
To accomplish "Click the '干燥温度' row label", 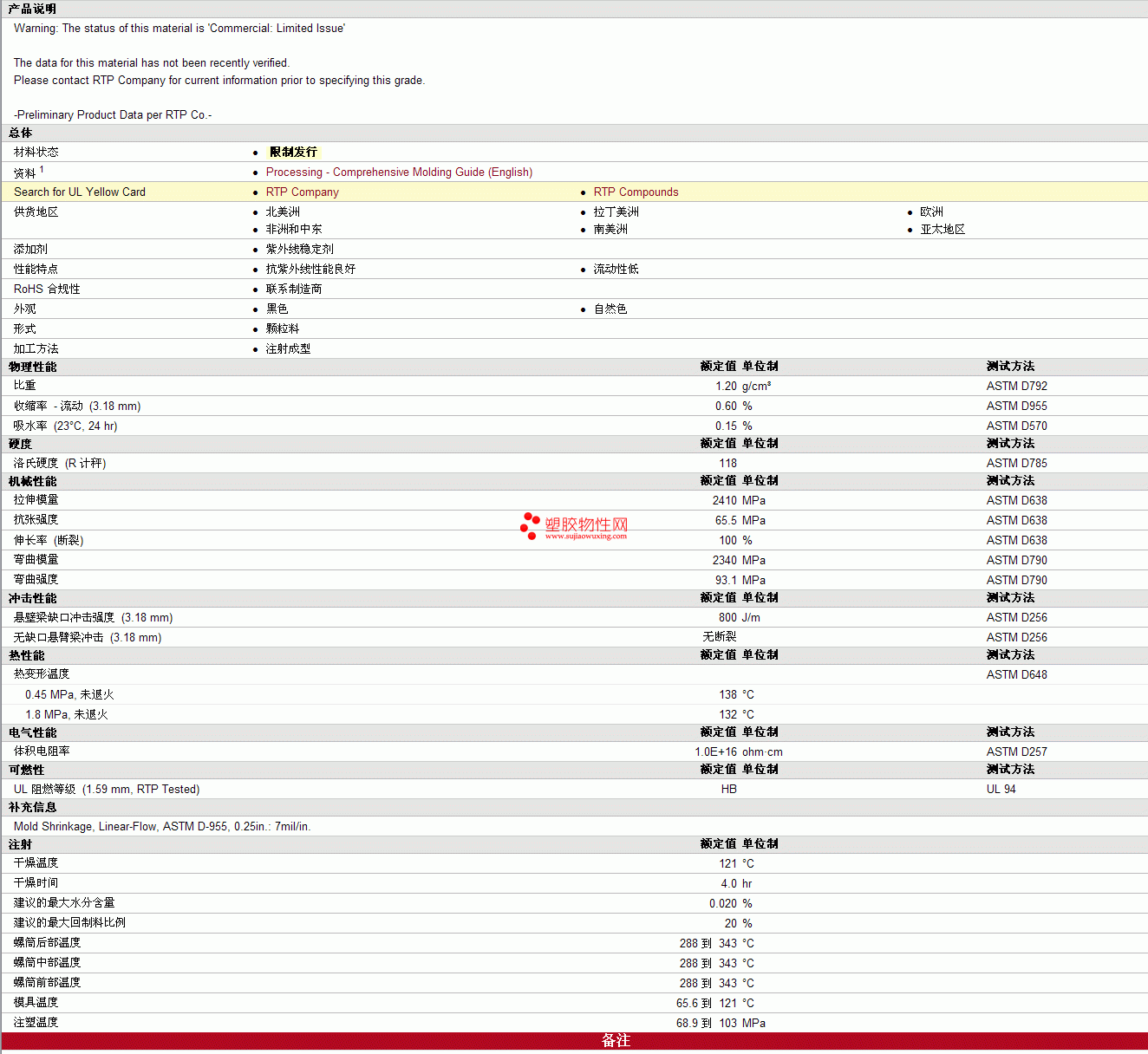I will click(36, 863).
